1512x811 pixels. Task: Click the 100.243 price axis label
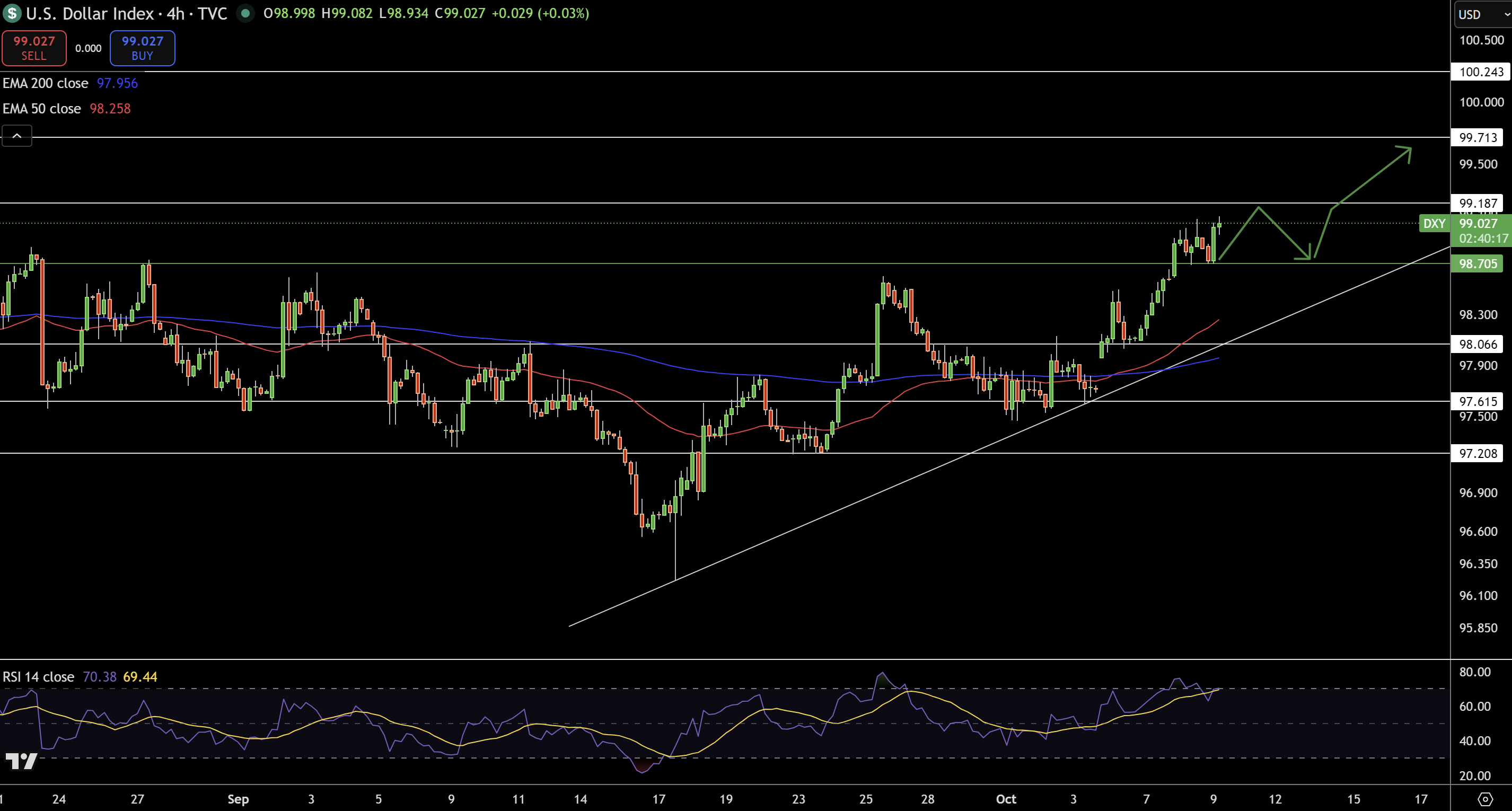click(1481, 72)
